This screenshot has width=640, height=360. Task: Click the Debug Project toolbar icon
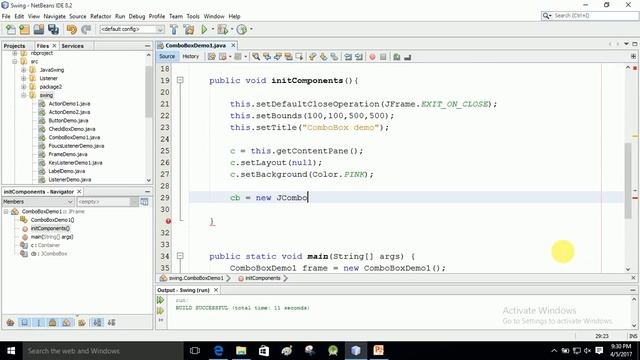[222, 29]
